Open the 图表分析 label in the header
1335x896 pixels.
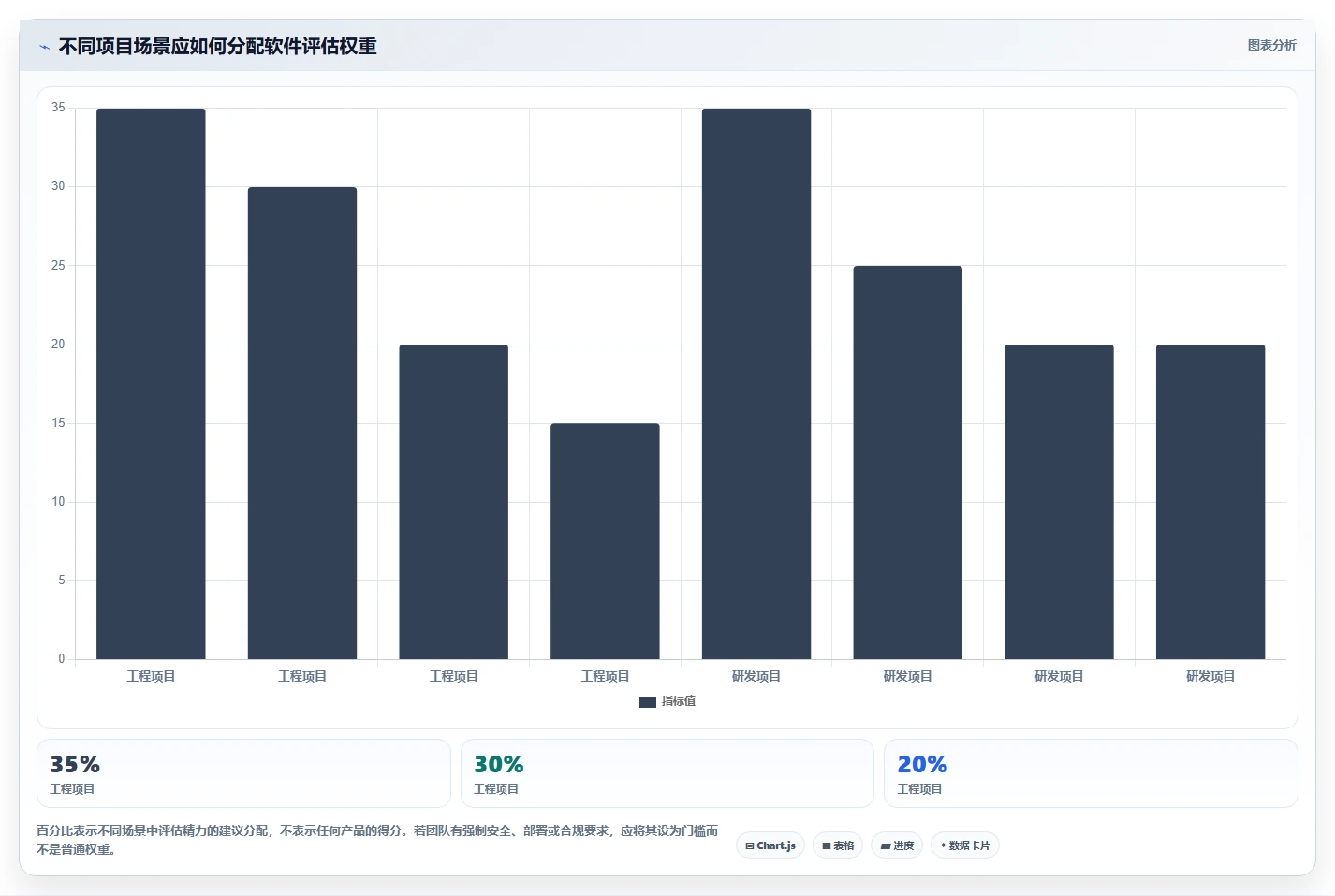pos(1271,45)
